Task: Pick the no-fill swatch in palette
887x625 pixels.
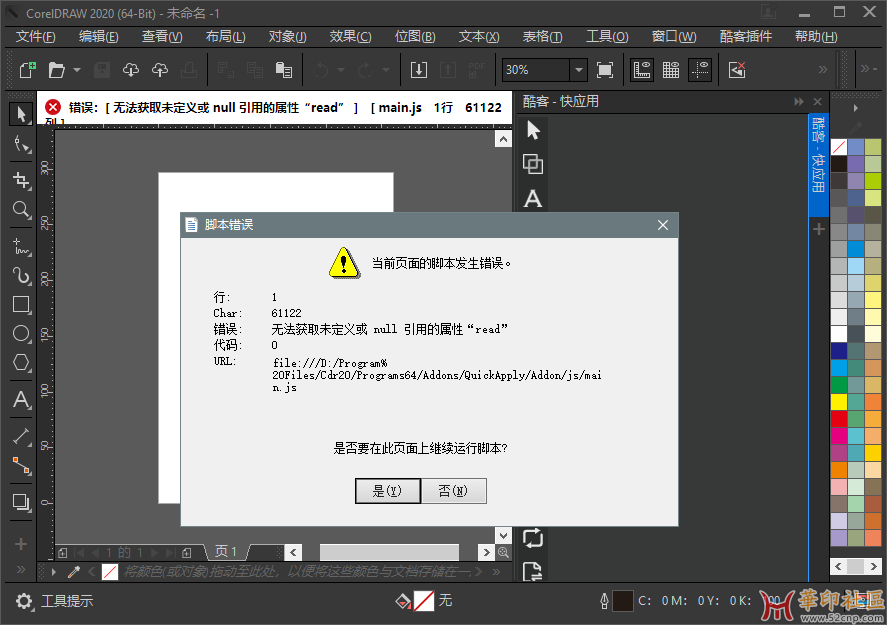Action: click(839, 147)
